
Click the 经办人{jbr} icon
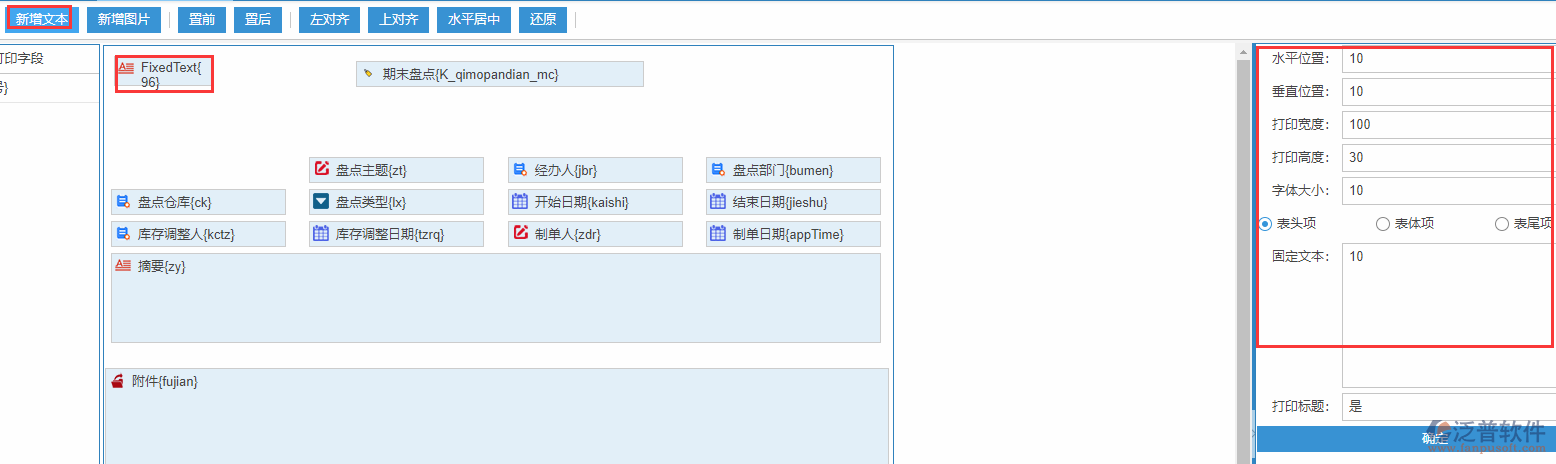(520, 169)
